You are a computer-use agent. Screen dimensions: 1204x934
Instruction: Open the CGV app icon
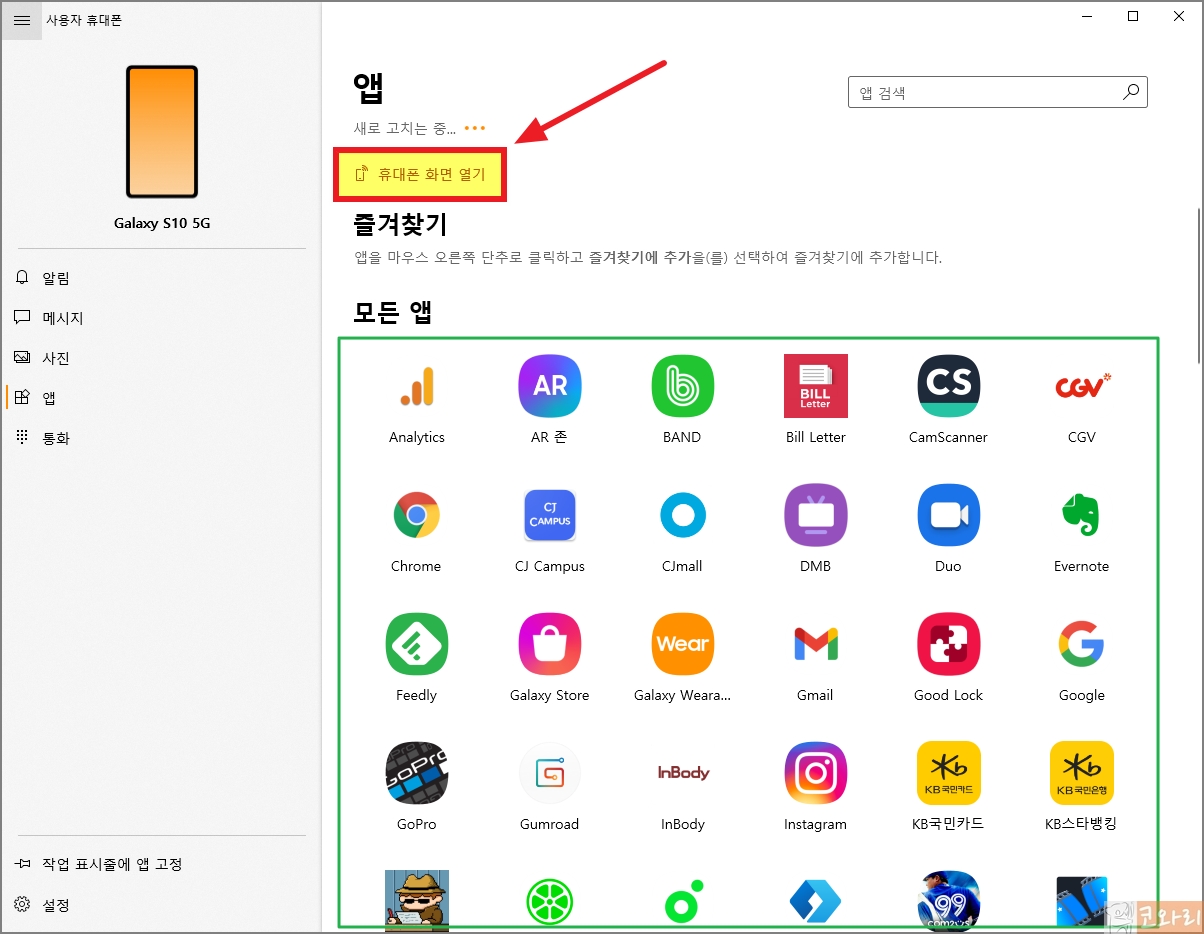[x=1082, y=386]
